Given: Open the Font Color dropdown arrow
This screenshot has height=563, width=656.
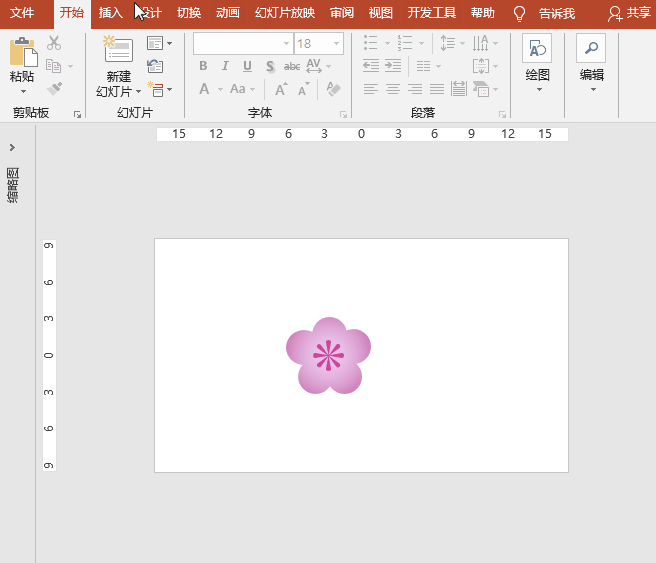Looking at the screenshot, I should pos(220,89).
